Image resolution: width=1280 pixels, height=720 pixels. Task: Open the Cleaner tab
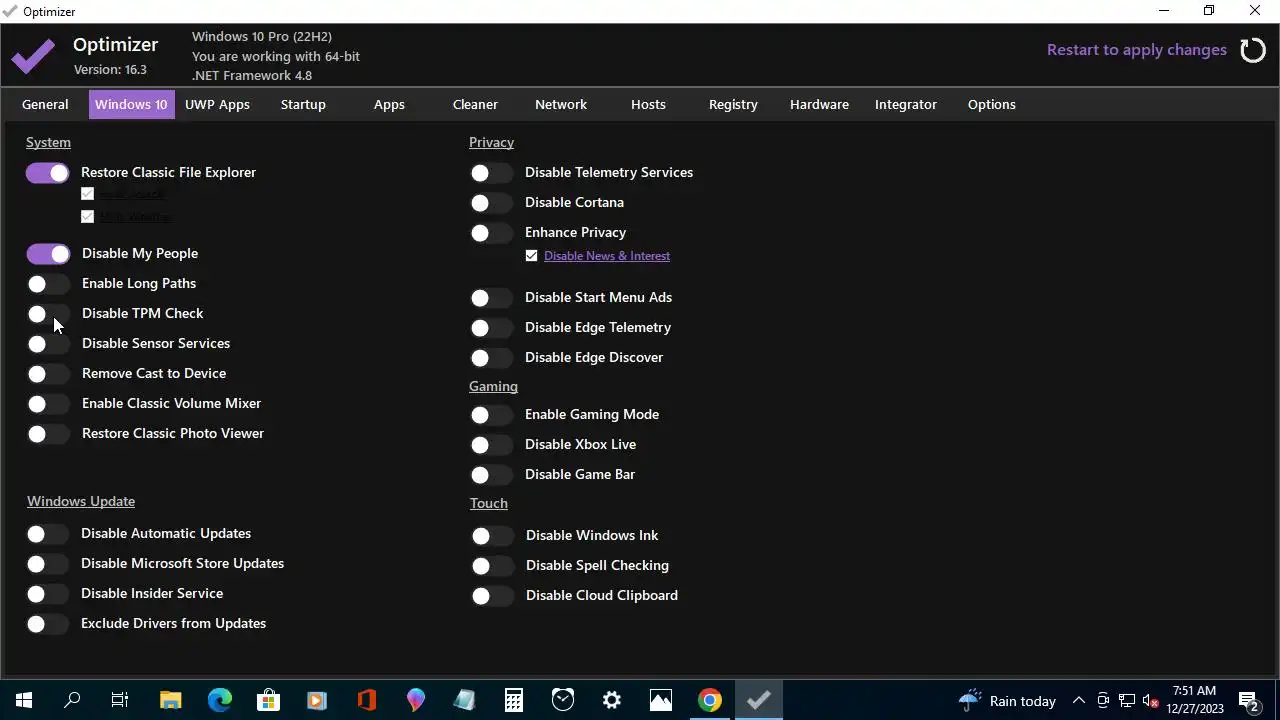[475, 104]
